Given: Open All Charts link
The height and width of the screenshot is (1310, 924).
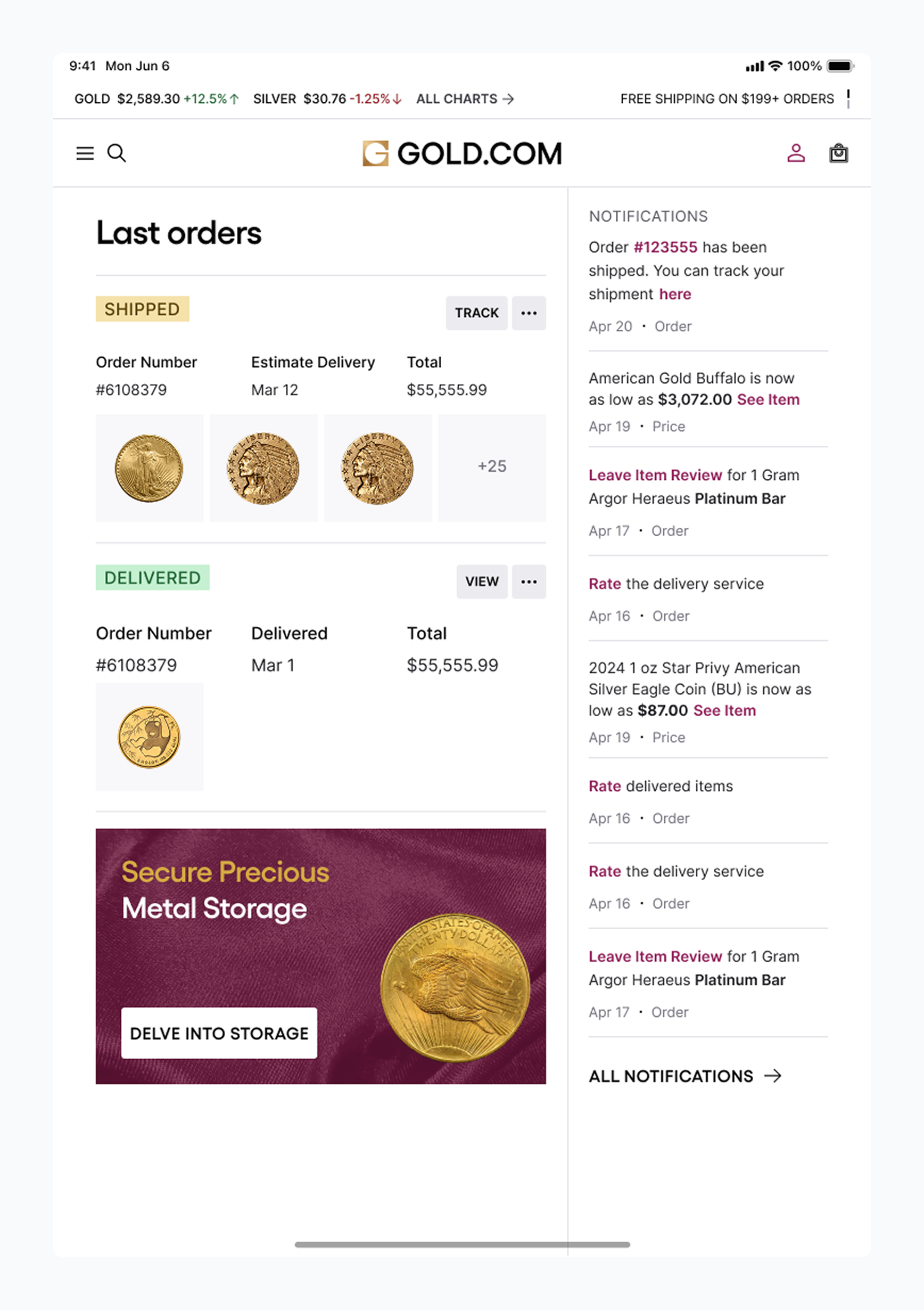Looking at the screenshot, I should pos(464,99).
